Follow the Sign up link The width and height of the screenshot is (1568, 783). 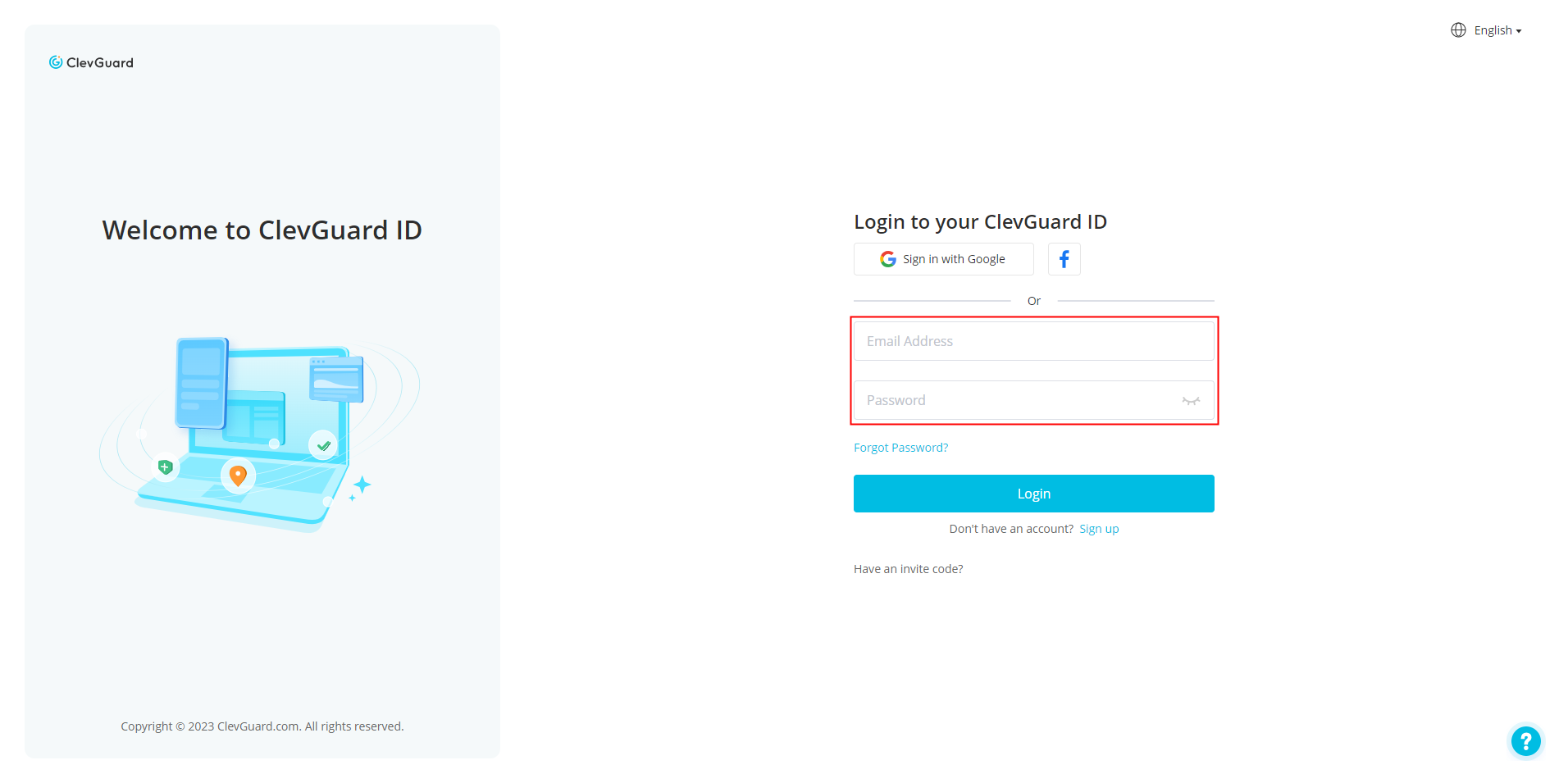(x=1099, y=529)
